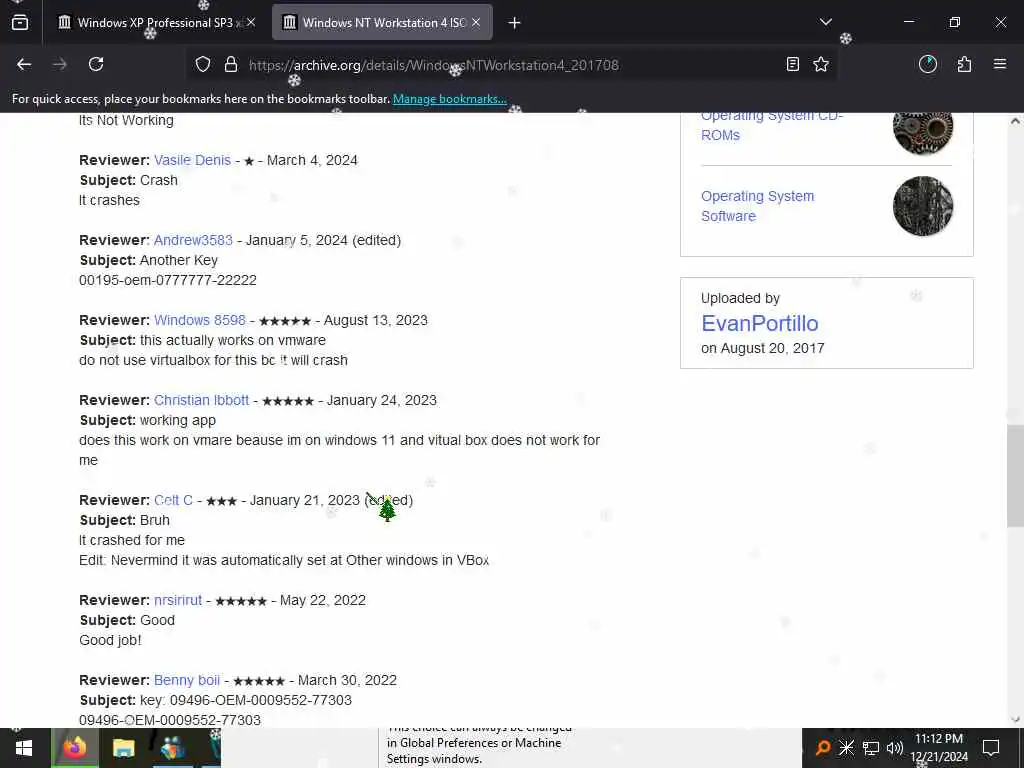Click the scrollbar down arrow
This screenshot has width=1024, height=768.
click(1015, 720)
